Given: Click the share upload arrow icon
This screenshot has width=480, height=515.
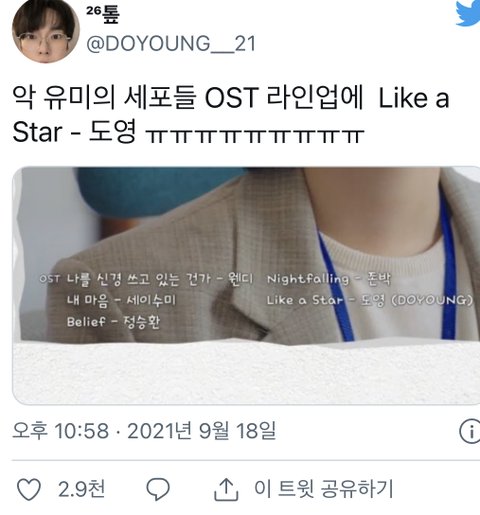Looking at the screenshot, I should [x=226, y=489].
